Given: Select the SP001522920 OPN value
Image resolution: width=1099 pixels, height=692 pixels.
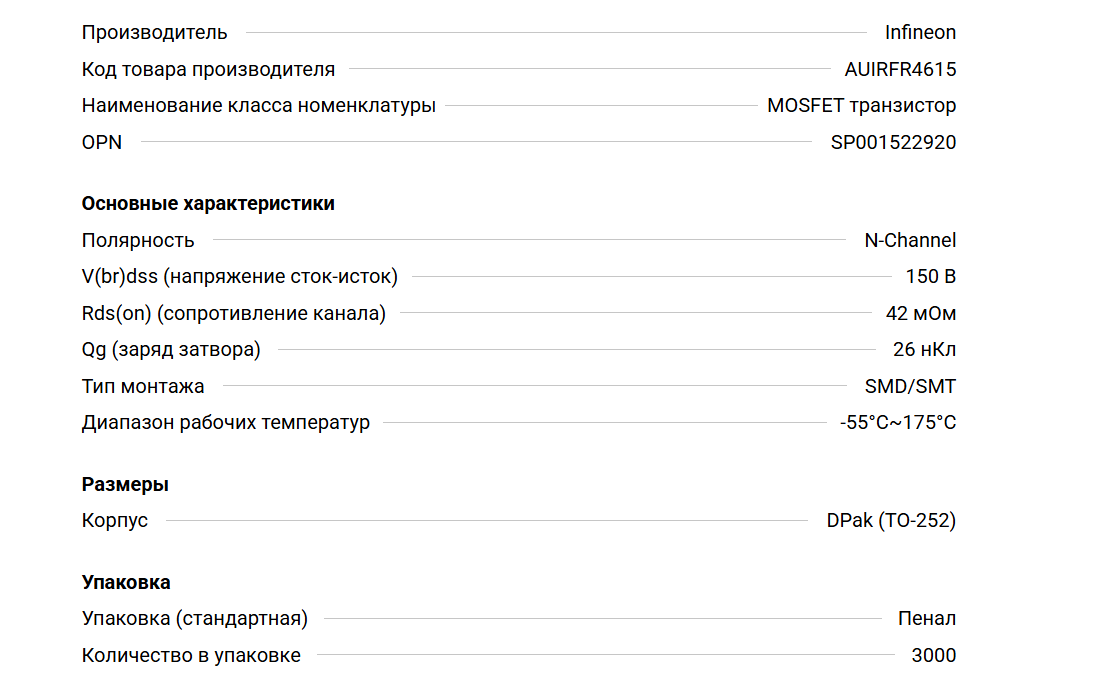Looking at the screenshot, I should (x=893, y=142).
